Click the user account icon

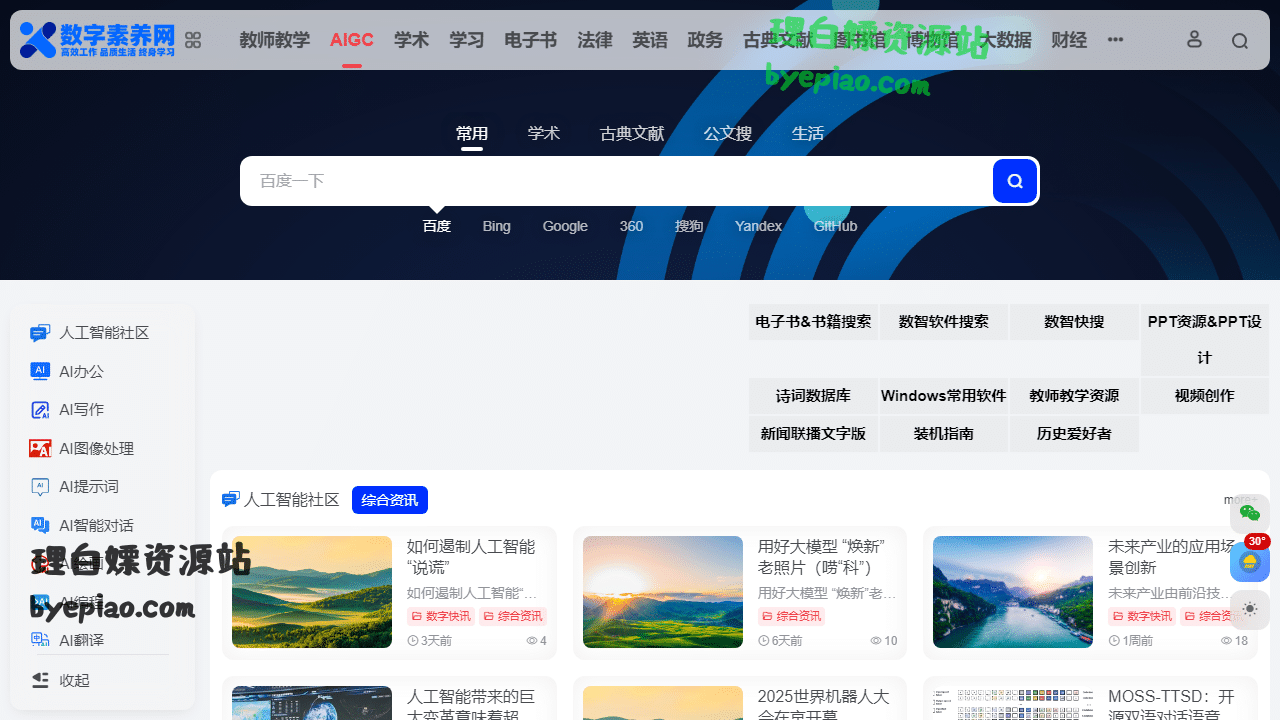pyautogui.click(x=1194, y=40)
